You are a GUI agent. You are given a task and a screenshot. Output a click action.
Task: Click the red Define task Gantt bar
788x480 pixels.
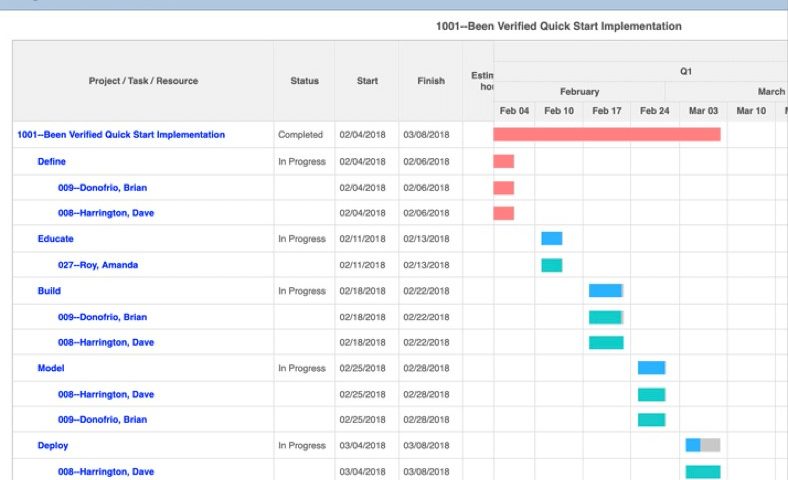pos(504,161)
